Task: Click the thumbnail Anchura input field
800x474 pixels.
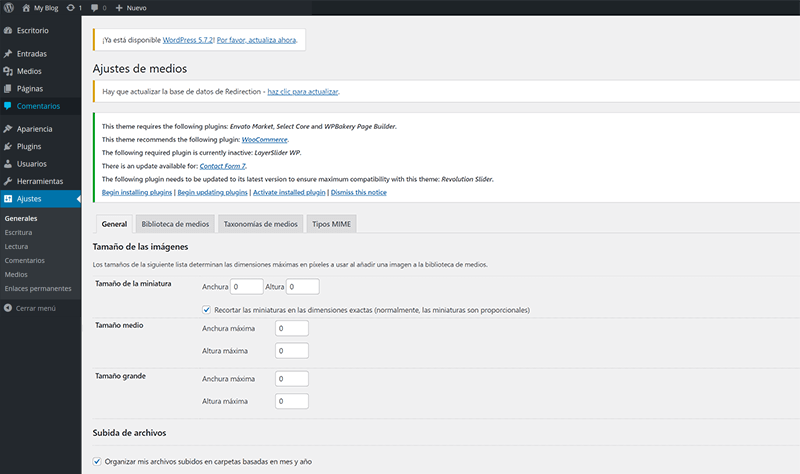Action: pyautogui.click(x=248, y=287)
